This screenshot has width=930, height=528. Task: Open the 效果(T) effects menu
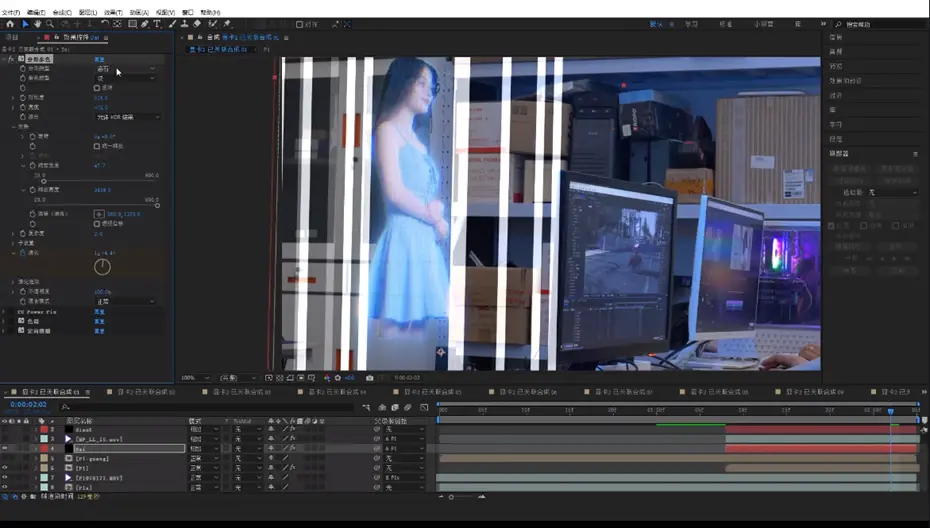[x=113, y=12]
